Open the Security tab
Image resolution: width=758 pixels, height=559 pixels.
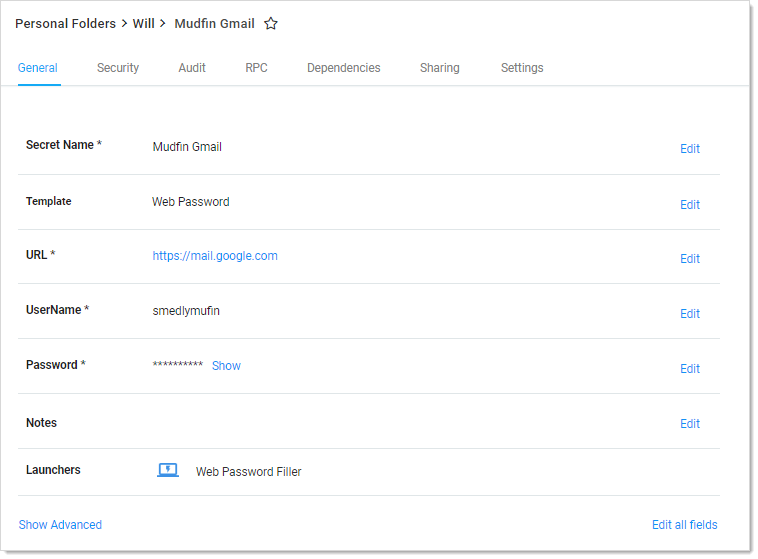click(118, 68)
